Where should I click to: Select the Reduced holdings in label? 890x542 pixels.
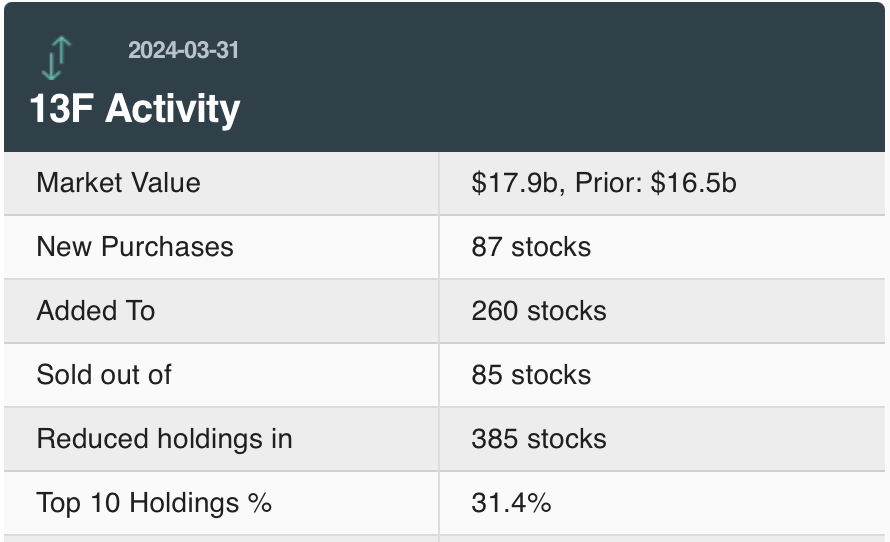(x=164, y=439)
